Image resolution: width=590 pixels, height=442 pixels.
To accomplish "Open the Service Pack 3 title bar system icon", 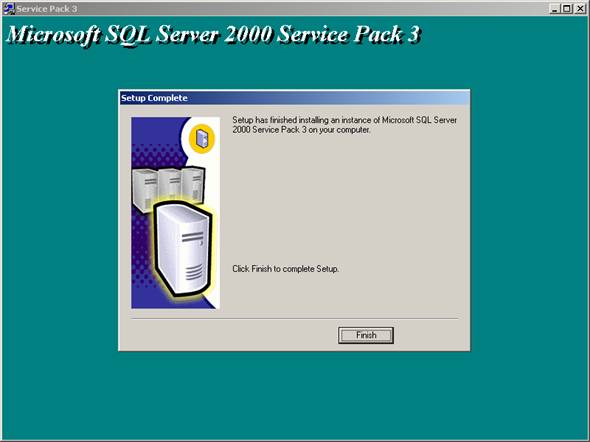I will click(9, 8).
